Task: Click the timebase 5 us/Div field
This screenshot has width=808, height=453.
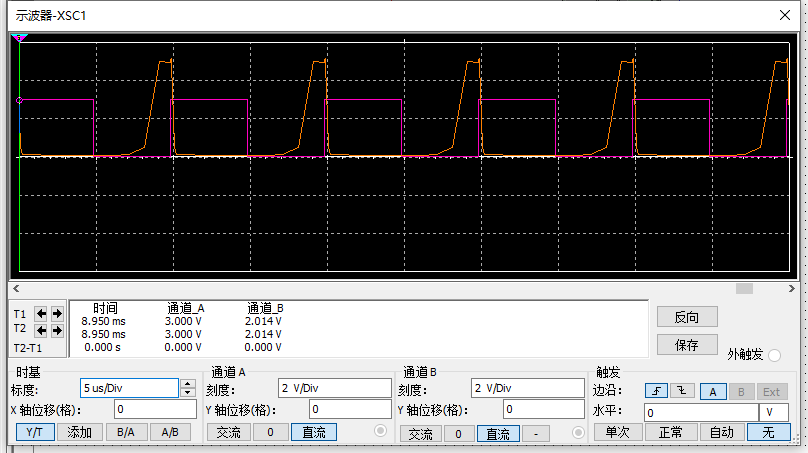Action: coord(129,388)
